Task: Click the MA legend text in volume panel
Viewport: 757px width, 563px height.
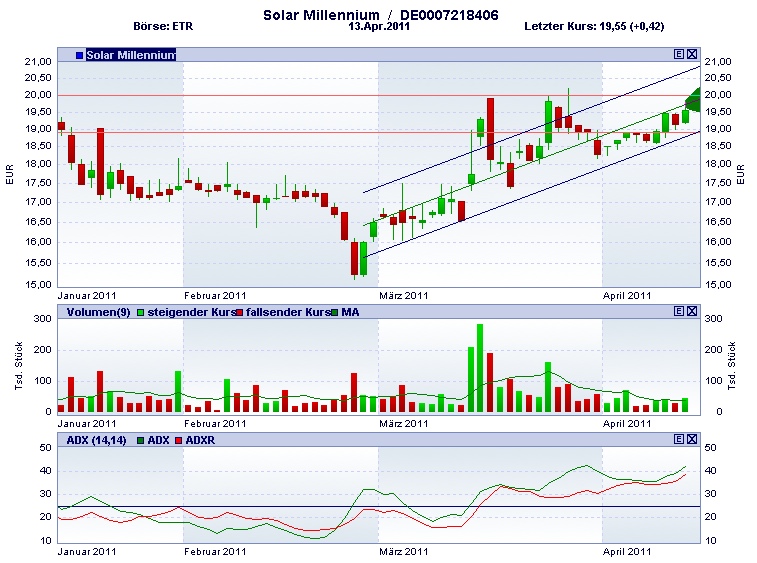Action: (x=350, y=312)
